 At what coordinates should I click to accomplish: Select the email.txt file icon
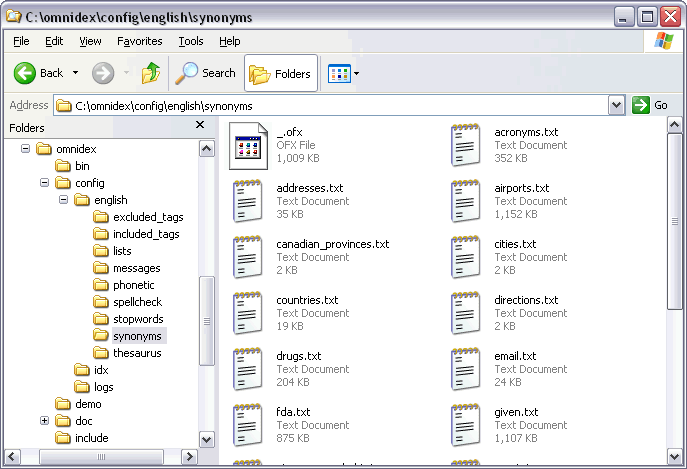click(465, 369)
